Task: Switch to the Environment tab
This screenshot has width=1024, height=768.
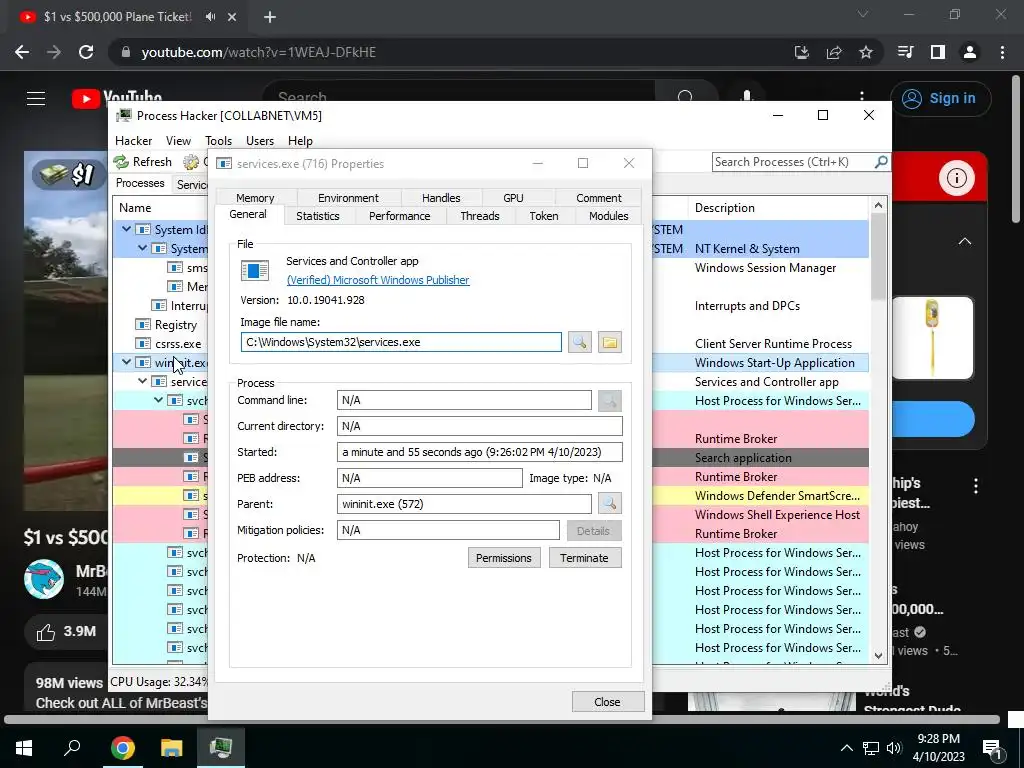Action: coord(348,198)
